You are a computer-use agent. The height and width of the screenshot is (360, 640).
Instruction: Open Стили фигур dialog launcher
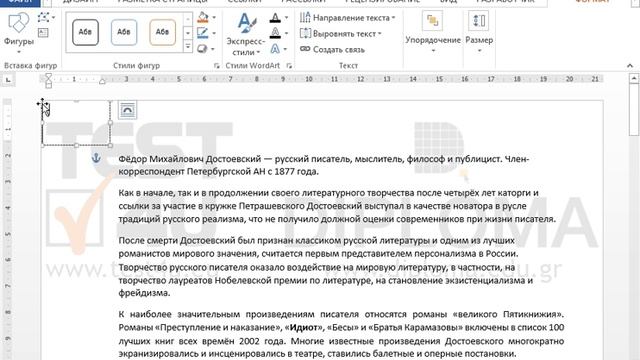[216, 66]
